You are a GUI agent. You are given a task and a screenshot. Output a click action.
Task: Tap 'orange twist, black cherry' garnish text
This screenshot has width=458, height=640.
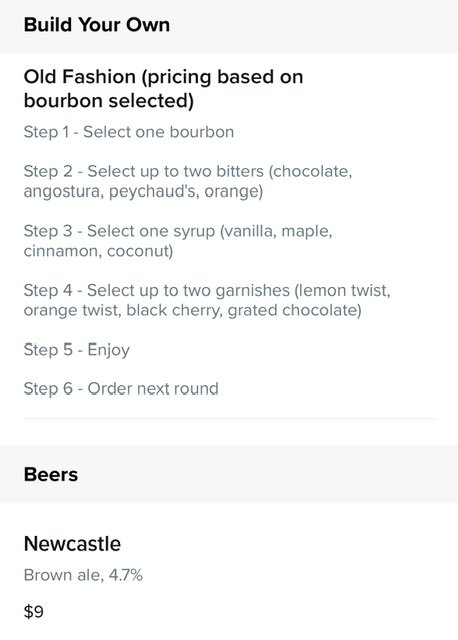tap(120, 311)
